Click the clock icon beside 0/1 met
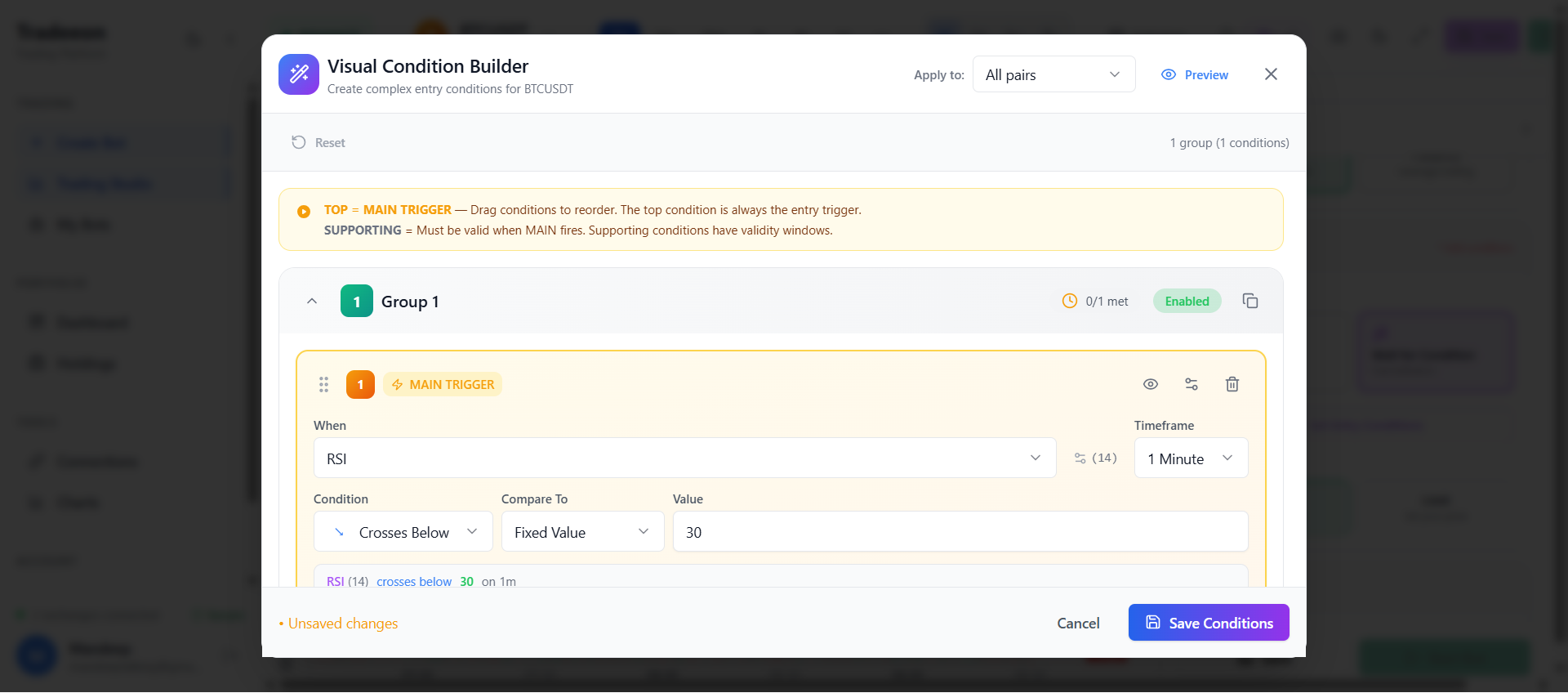This screenshot has width=1568, height=693. (x=1070, y=301)
